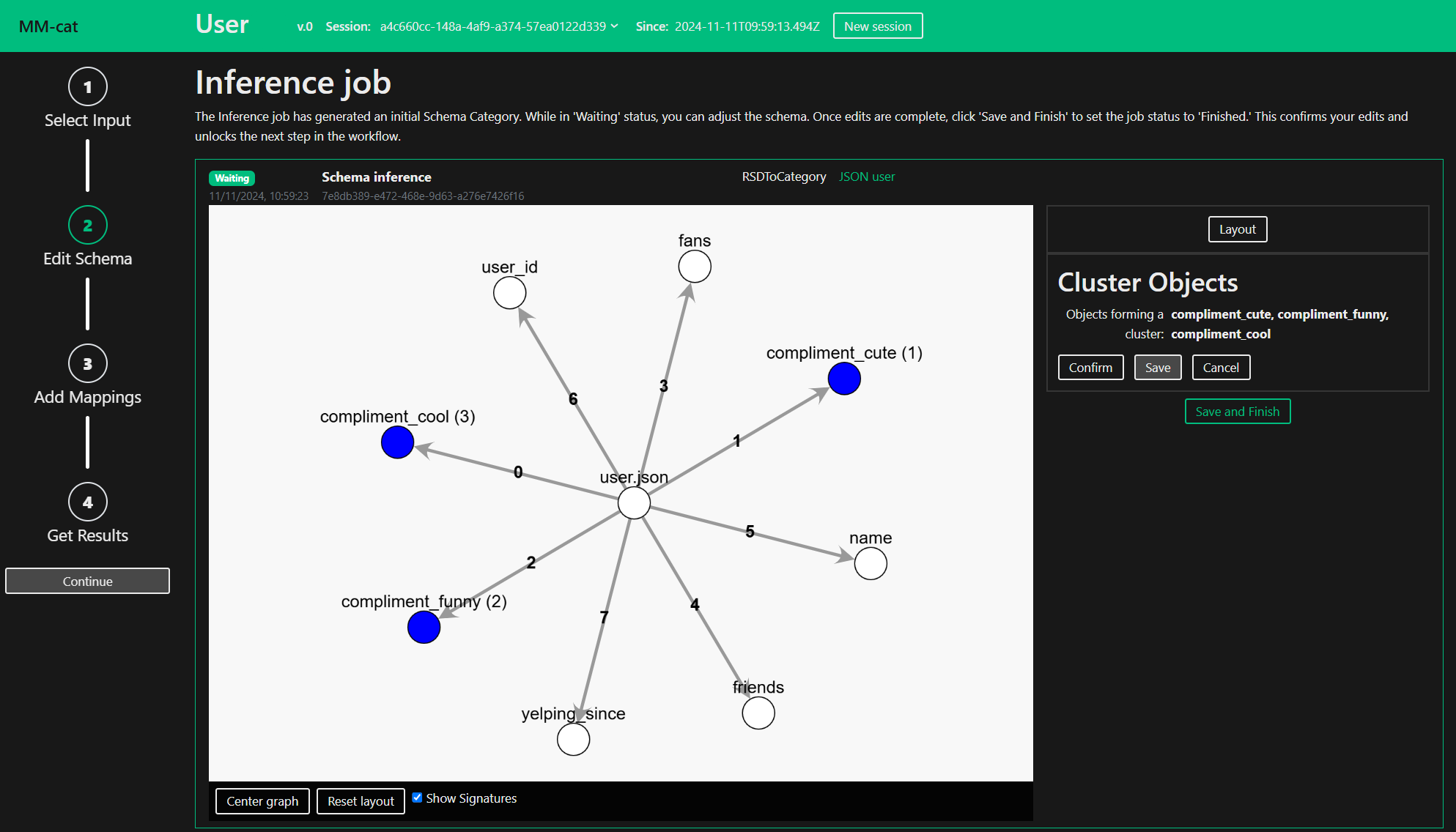Screen dimensions: 1456x832
Task: Click edge signature 1 toward compliment_cute
Action: pyautogui.click(x=737, y=441)
